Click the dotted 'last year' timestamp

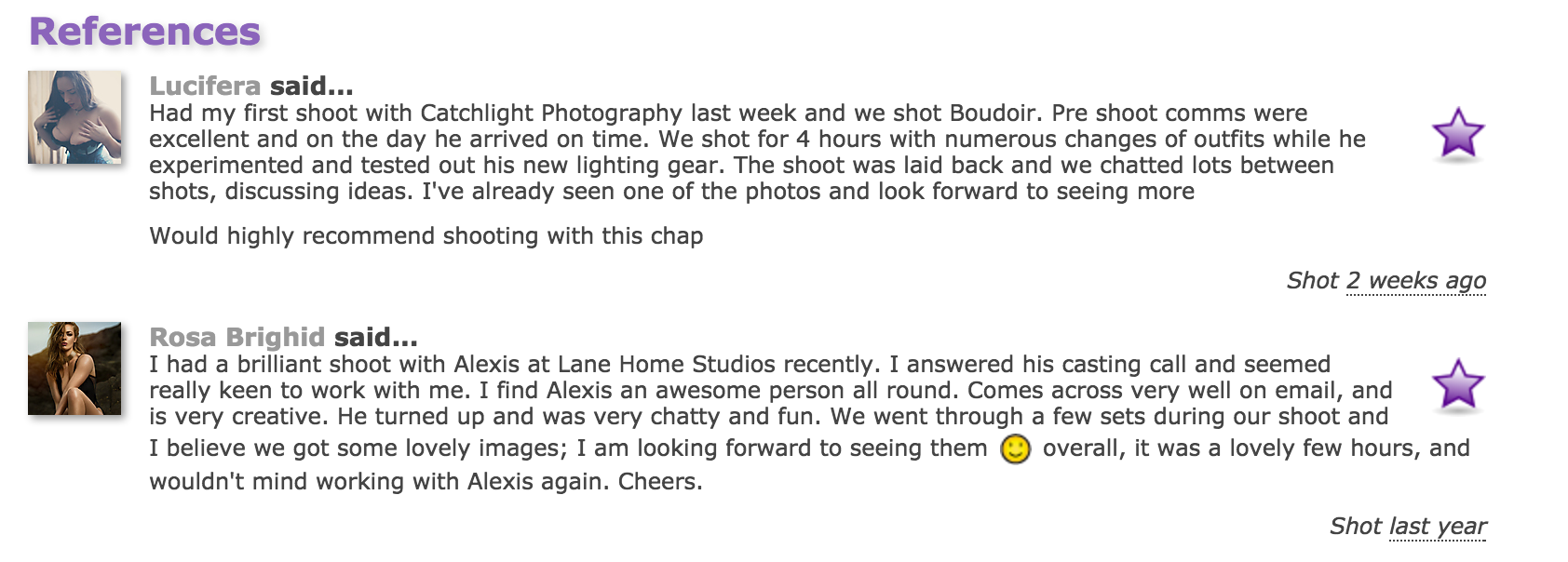(1438, 527)
